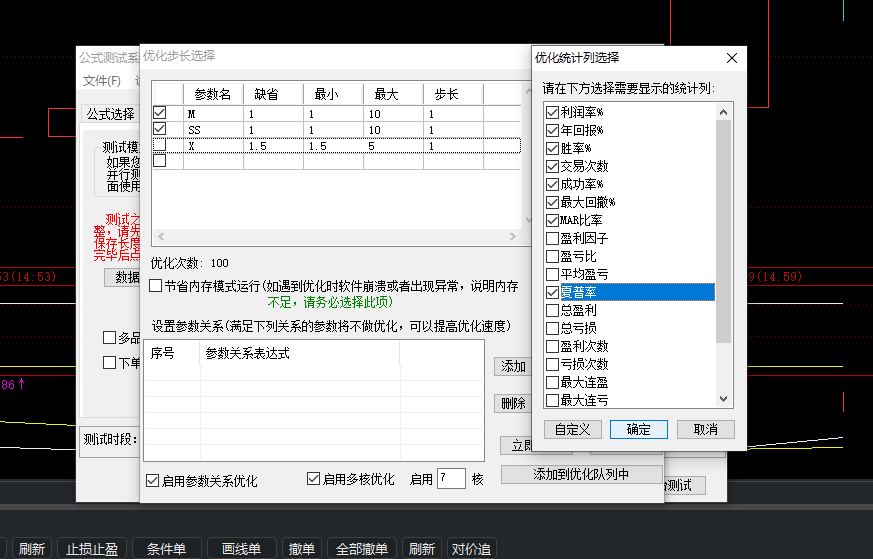Image resolution: width=873 pixels, height=559 pixels.
Task: Enable 节省内存模式运行 option
Action: (x=156, y=286)
